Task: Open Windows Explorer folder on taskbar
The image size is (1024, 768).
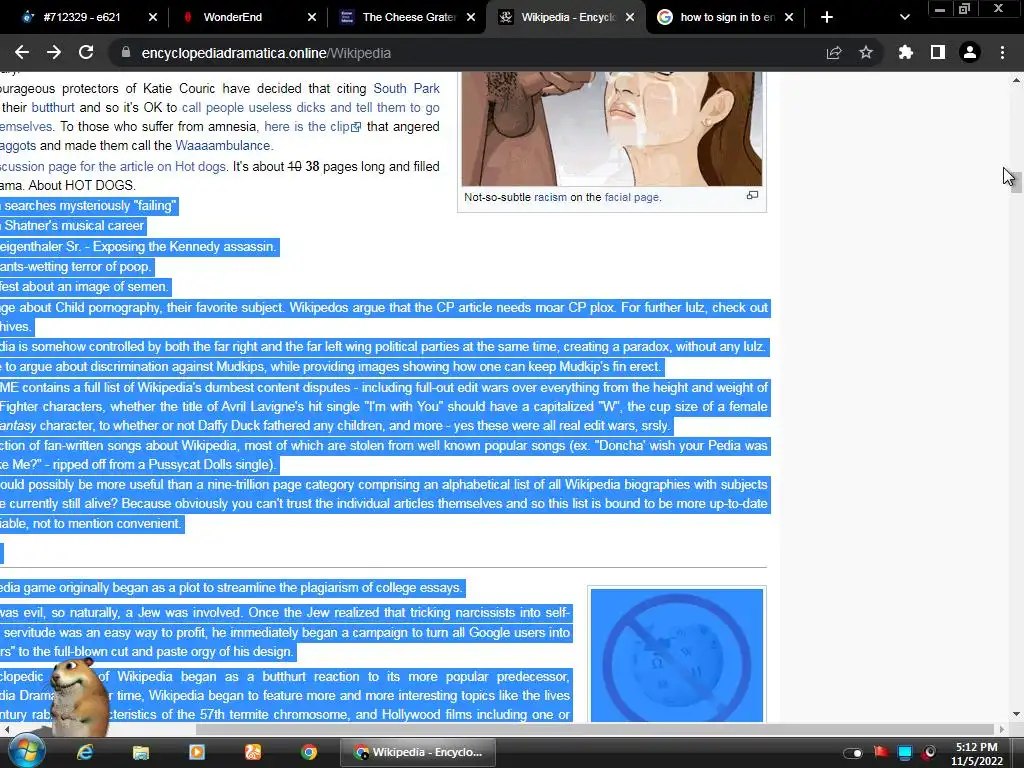Action: click(140, 752)
